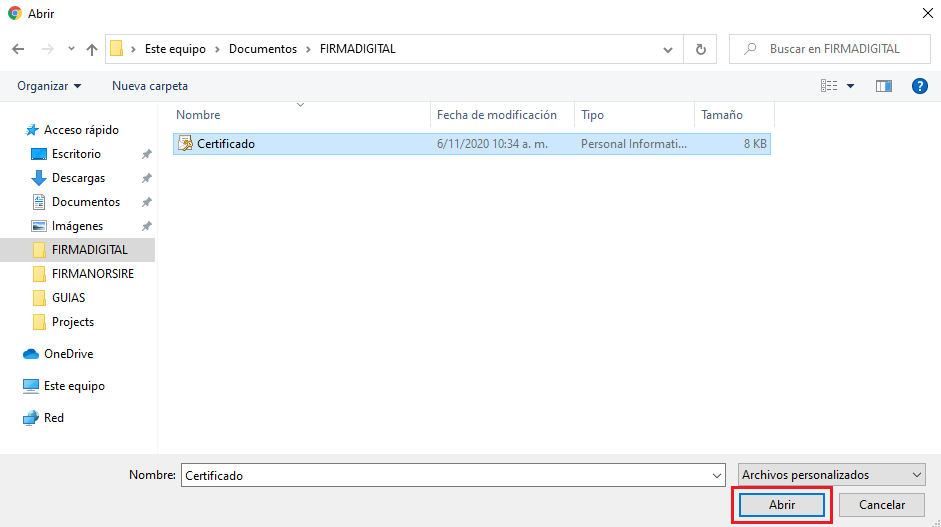Expand the recent locations dropdown arrow
The height and width of the screenshot is (527, 941).
tap(71, 49)
